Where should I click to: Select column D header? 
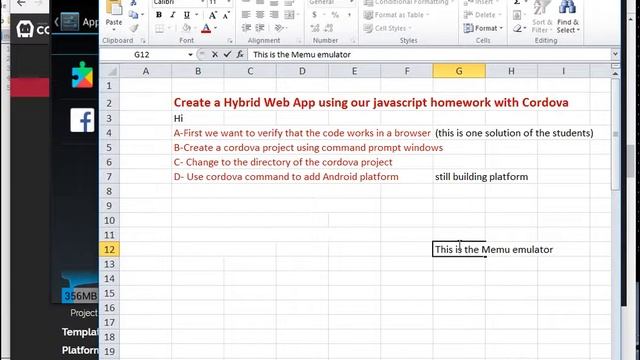pos(302,71)
